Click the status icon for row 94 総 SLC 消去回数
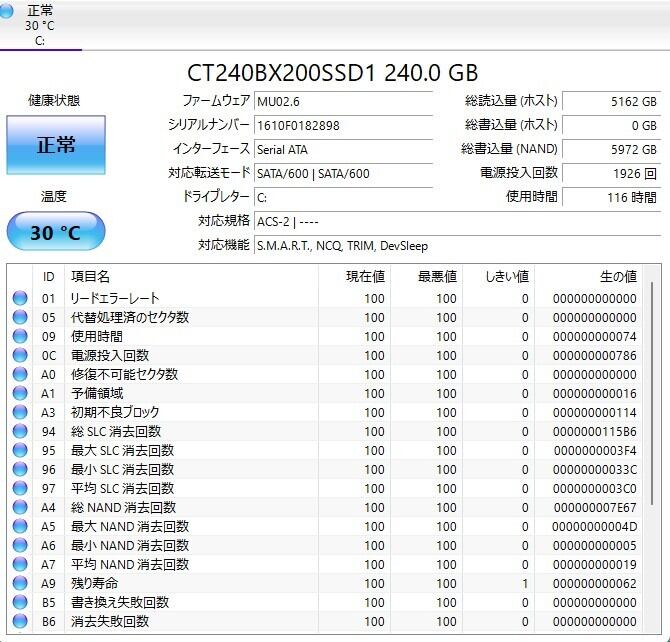 20,431
